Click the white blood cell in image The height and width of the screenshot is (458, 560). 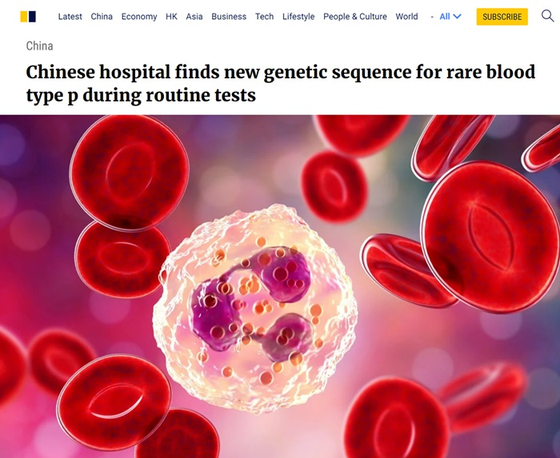[x=255, y=308]
